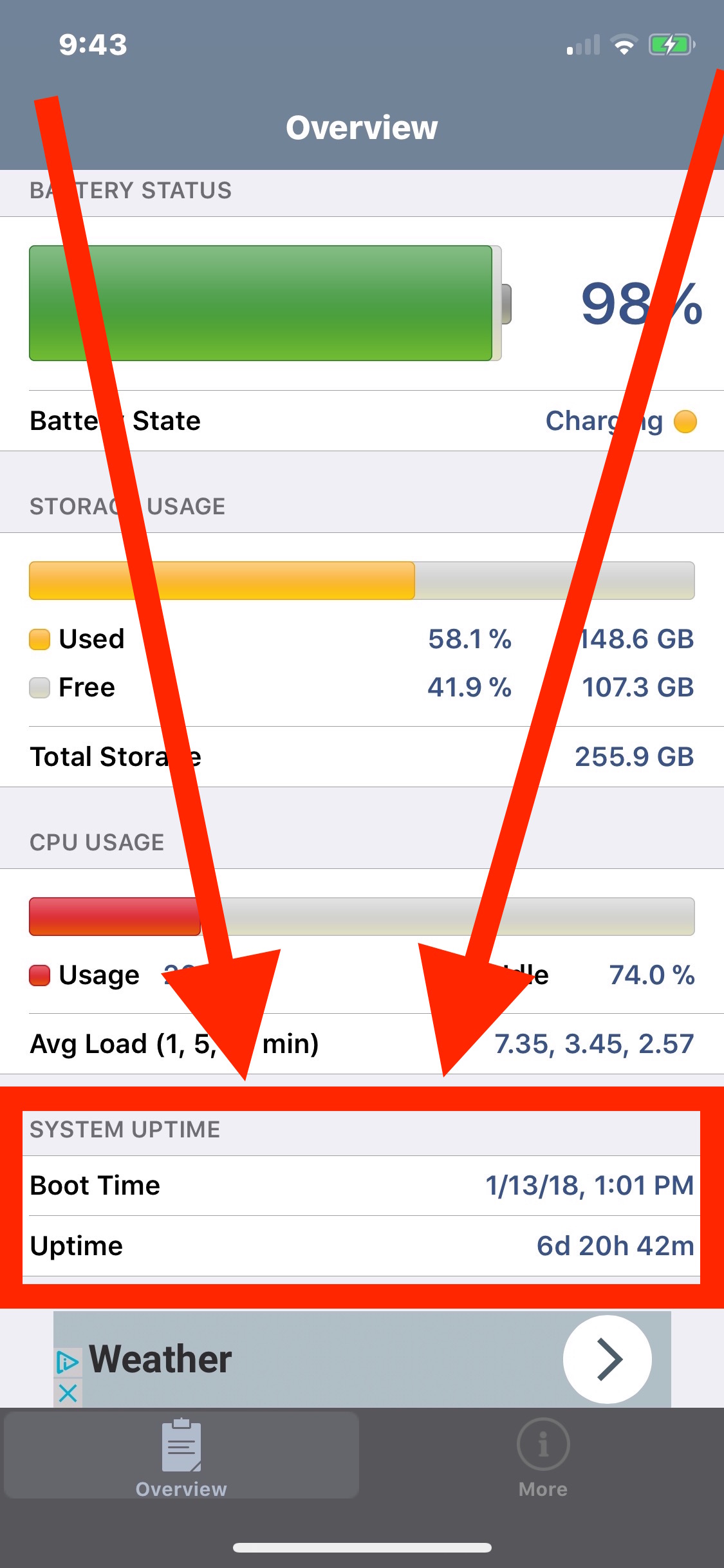Tap the Used storage legend square
This screenshot has height=1568, width=724.
tap(39, 638)
